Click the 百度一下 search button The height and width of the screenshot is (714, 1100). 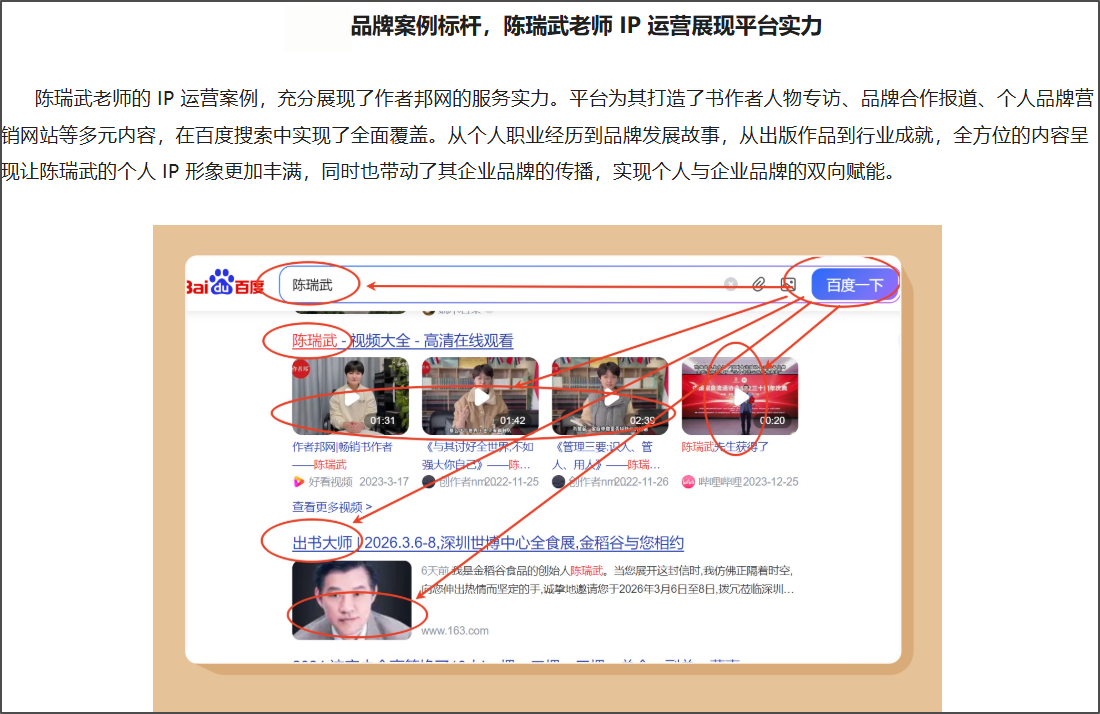click(854, 285)
